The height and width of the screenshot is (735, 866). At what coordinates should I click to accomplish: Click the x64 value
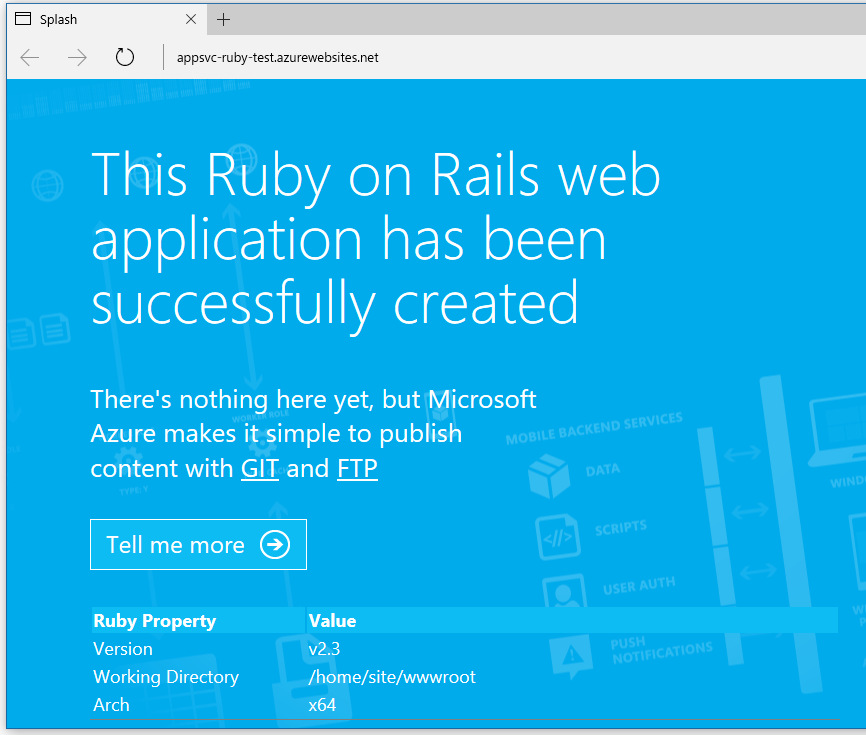pos(322,705)
